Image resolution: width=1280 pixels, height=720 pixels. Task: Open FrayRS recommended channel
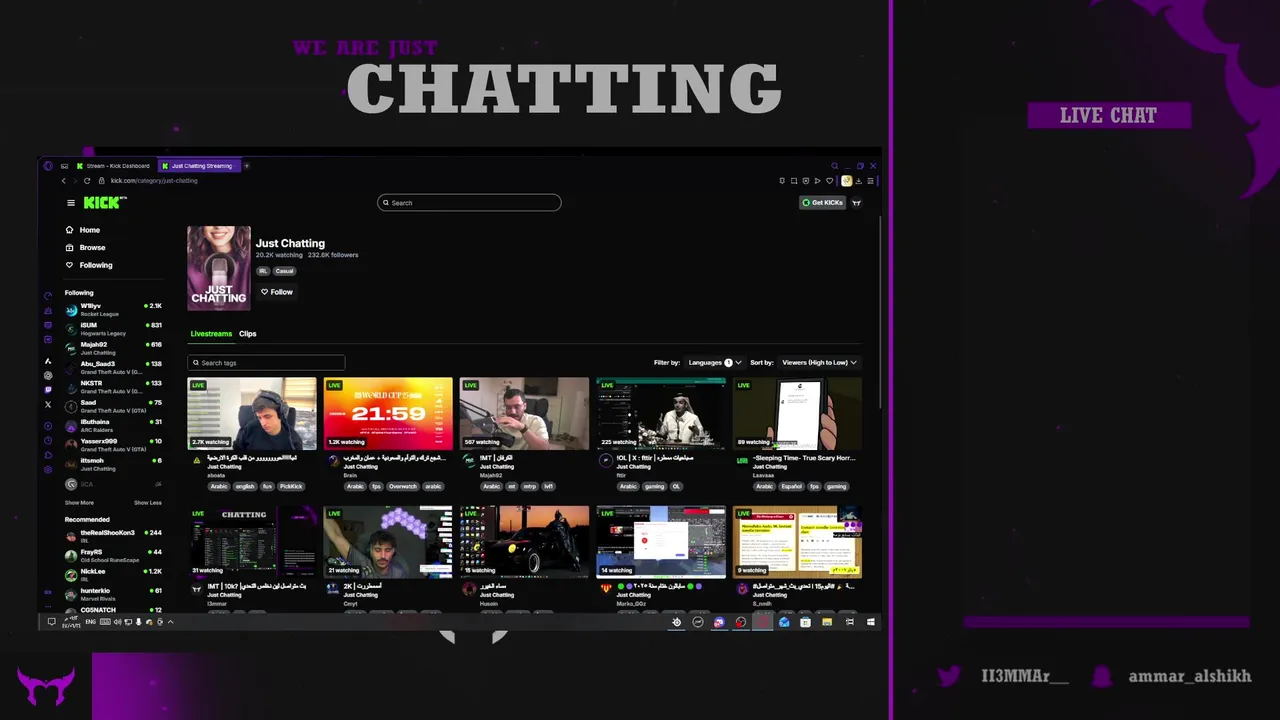113,555
